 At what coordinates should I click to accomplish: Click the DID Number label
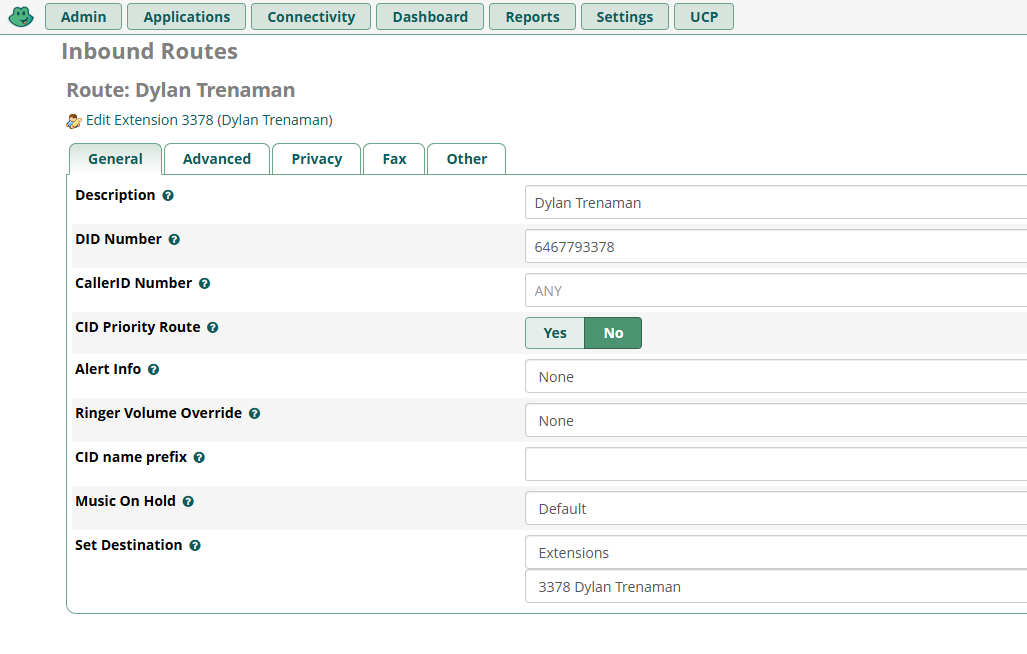(119, 239)
